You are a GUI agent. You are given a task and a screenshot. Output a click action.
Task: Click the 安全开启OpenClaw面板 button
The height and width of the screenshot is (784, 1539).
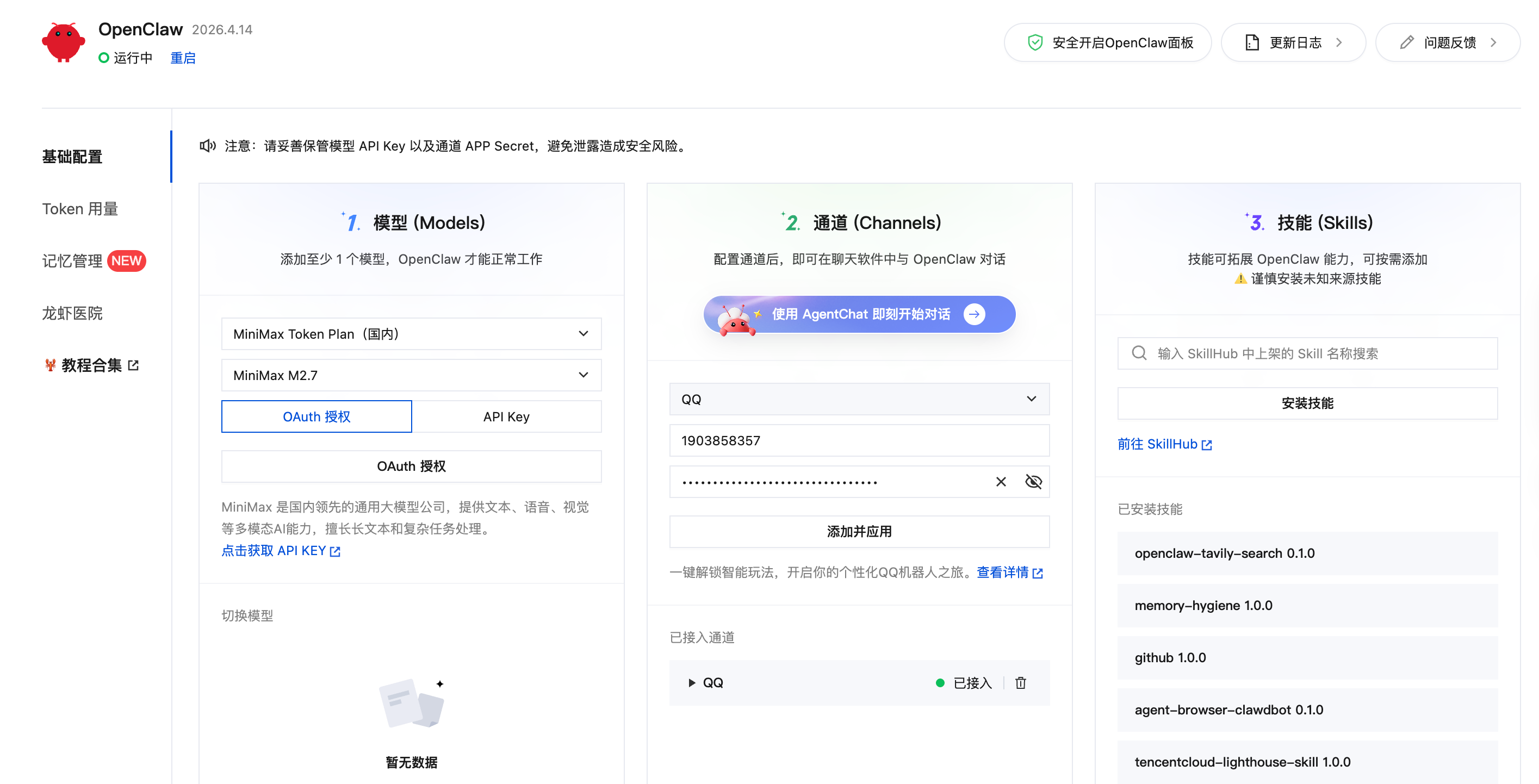(1108, 42)
